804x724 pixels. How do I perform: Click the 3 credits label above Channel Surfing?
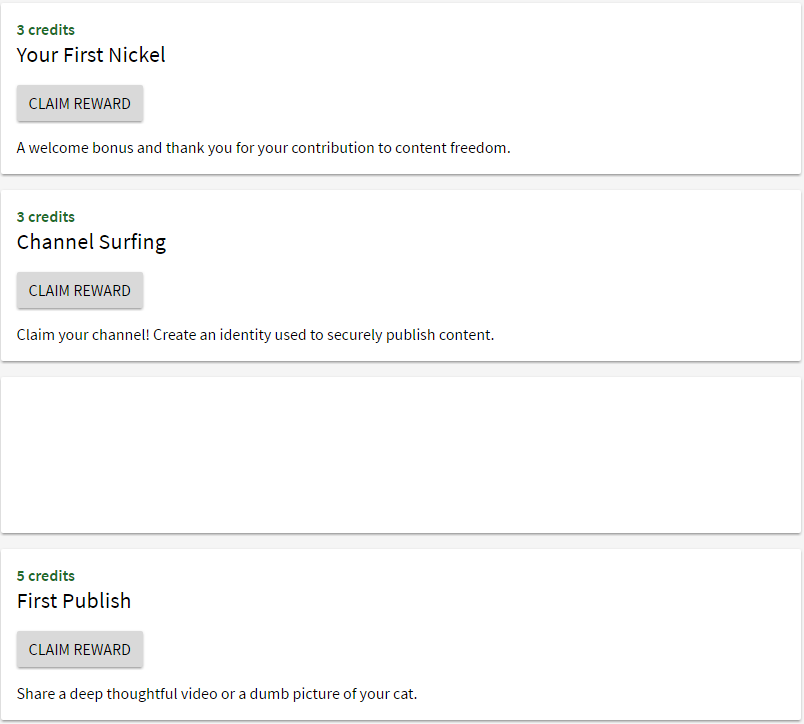(46, 217)
